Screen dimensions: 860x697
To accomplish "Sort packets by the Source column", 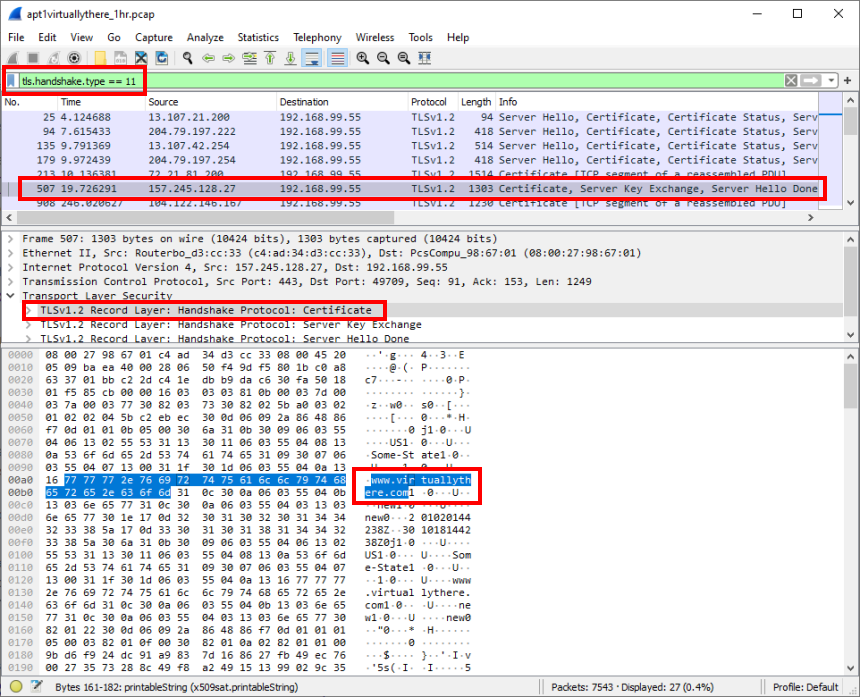I will pyautogui.click(x=211, y=102).
